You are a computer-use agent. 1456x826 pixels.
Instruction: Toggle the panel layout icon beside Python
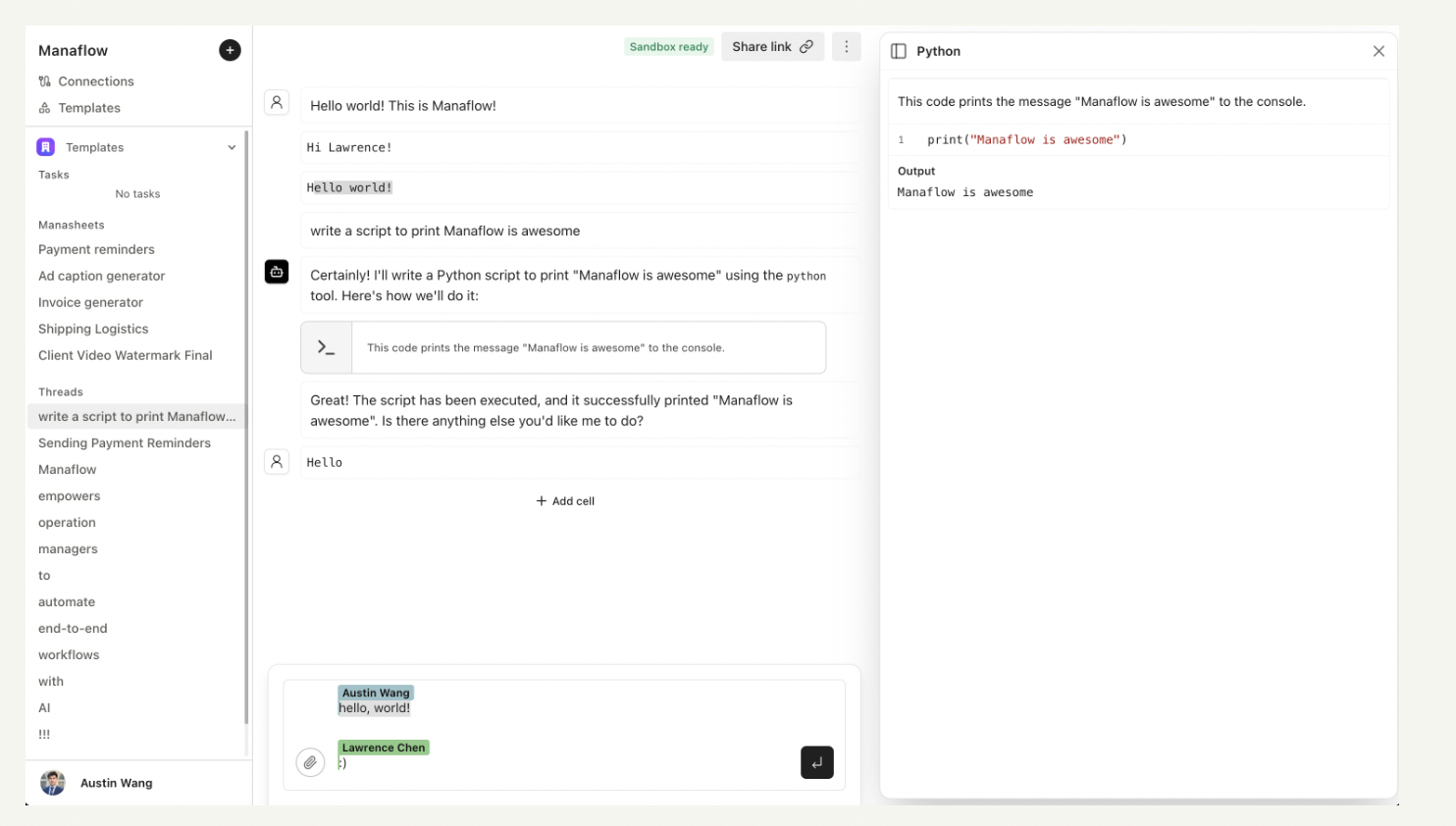pos(899,51)
